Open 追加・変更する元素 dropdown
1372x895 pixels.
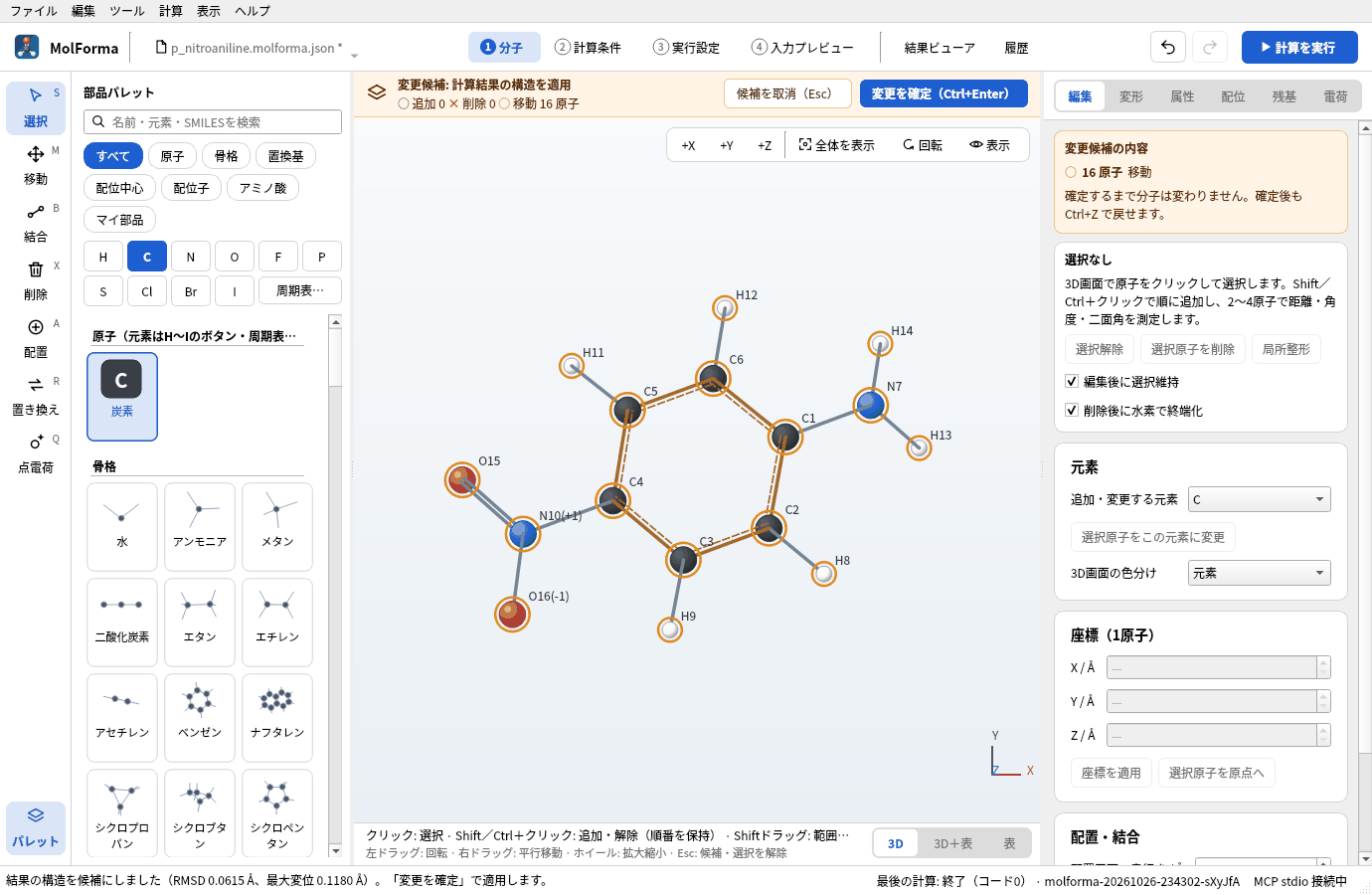[x=1260, y=499]
